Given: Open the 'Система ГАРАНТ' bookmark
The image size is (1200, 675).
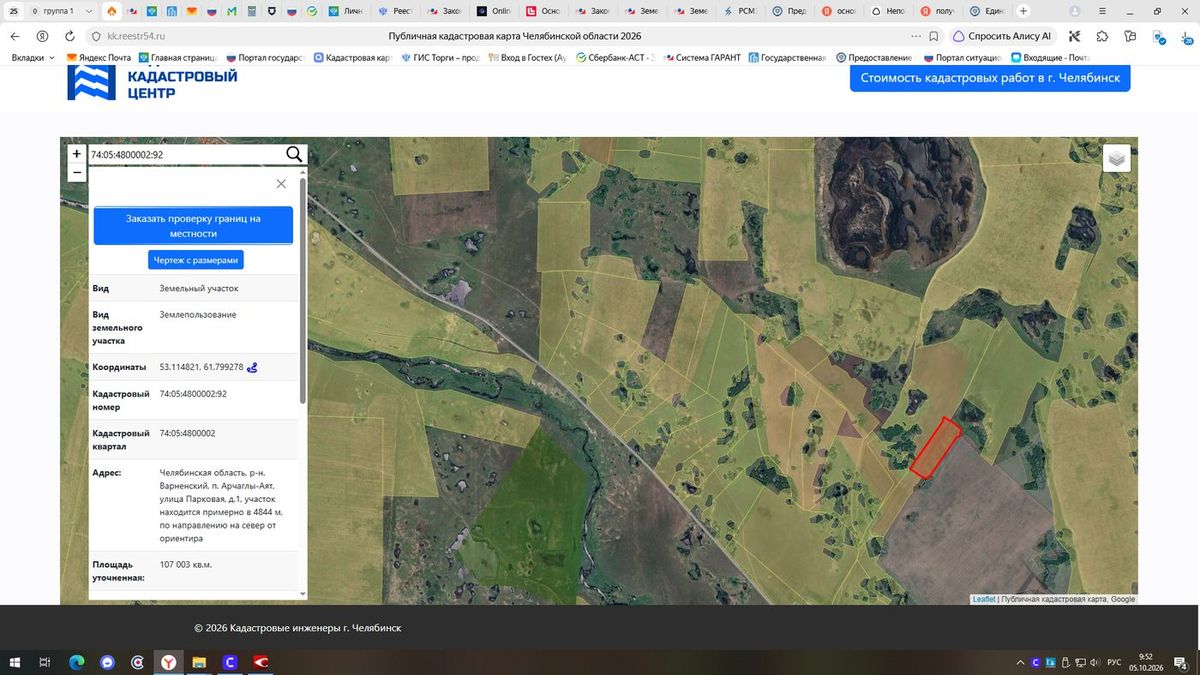Looking at the screenshot, I should [x=701, y=58].
